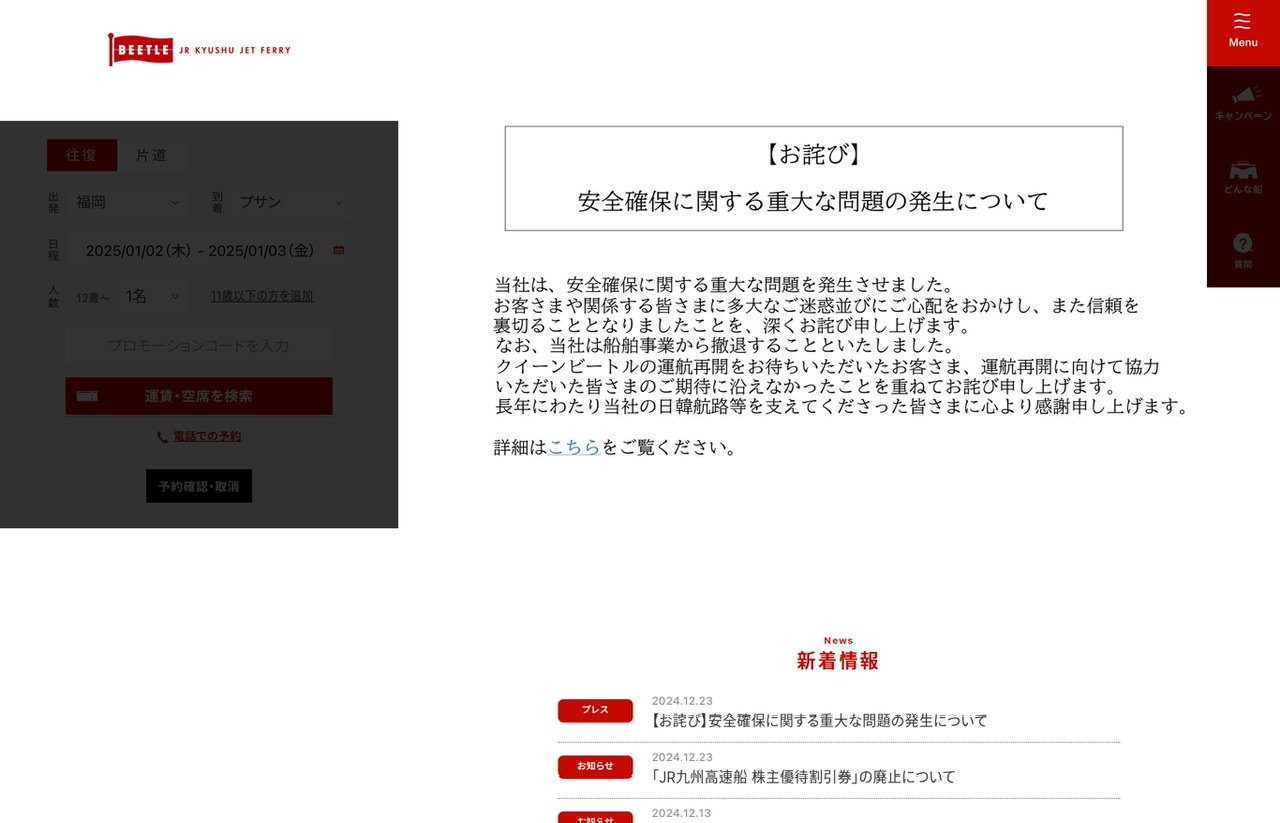The width and height of the screenshot is (1280, 823).
Task: Click 11歳以下の方を追加 link
Action: click(262, 296)
